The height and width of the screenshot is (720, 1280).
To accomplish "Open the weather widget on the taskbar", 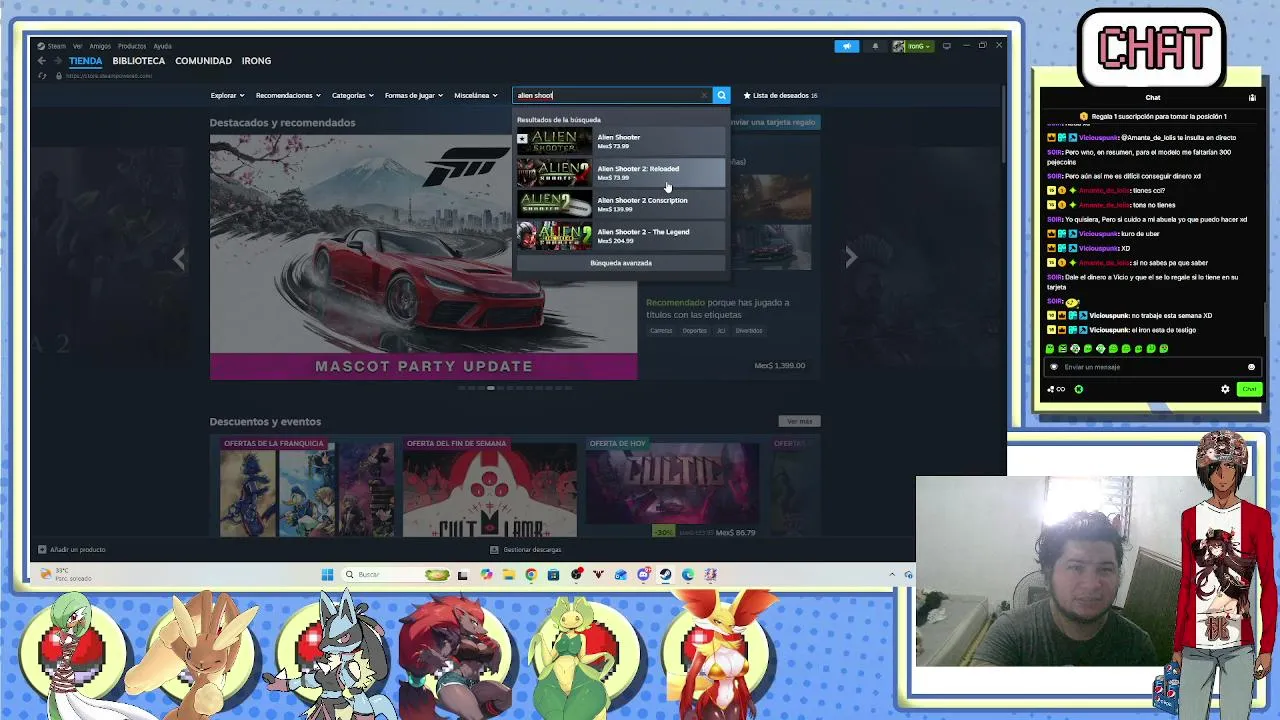I will click(66, 574).
